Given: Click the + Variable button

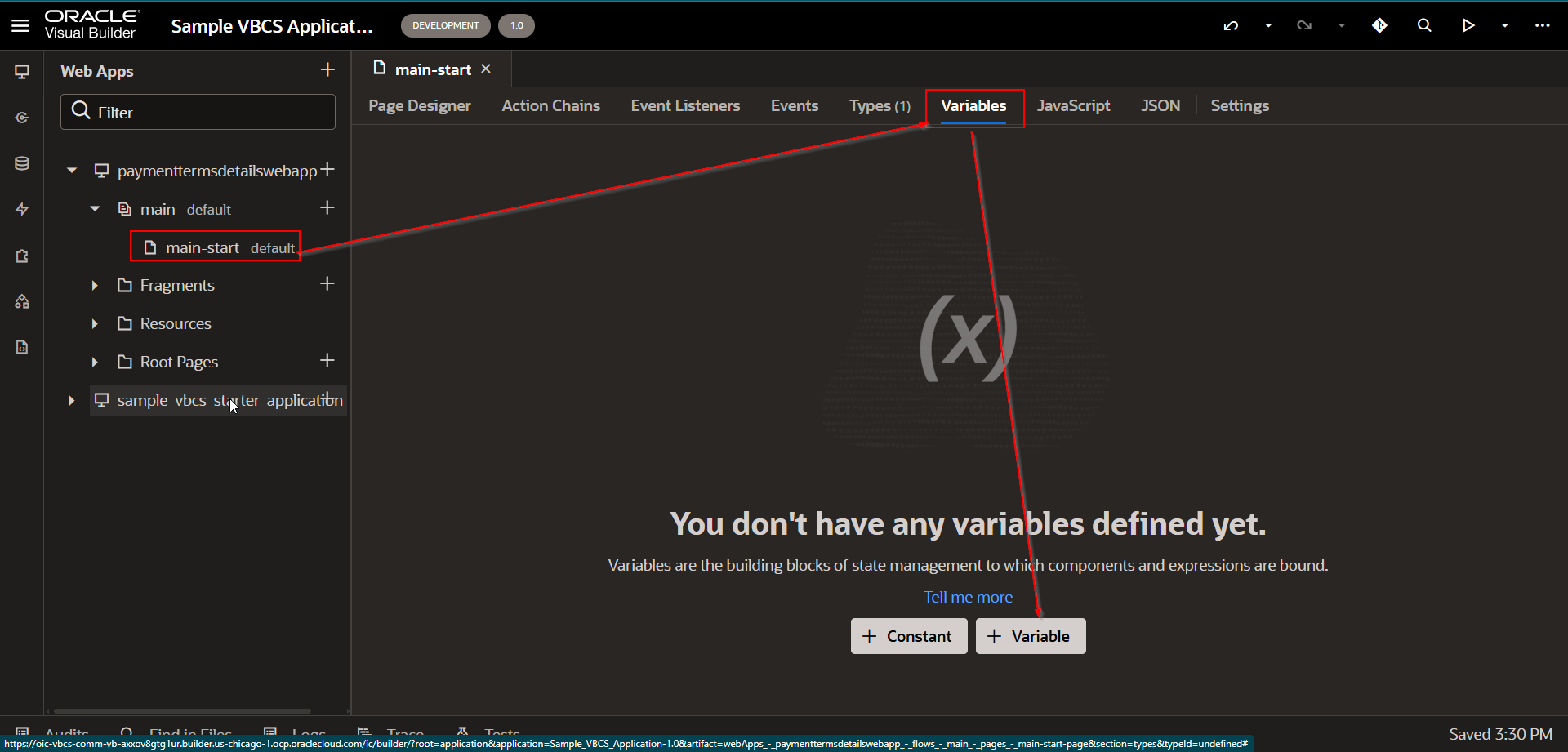Looking at the screenshot, I should pos(1031,636).
